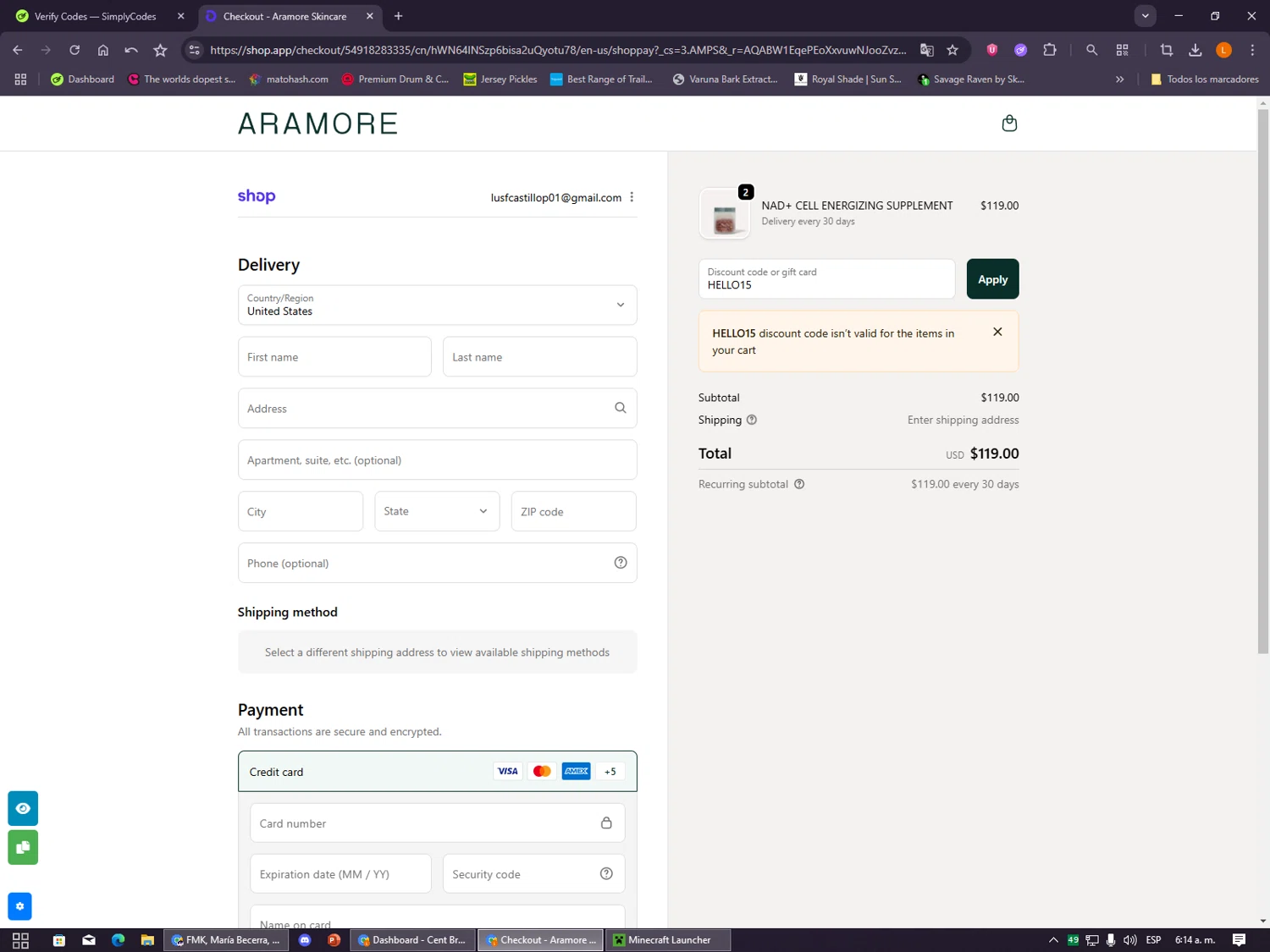Show more bookmarks chevron

1119,79
